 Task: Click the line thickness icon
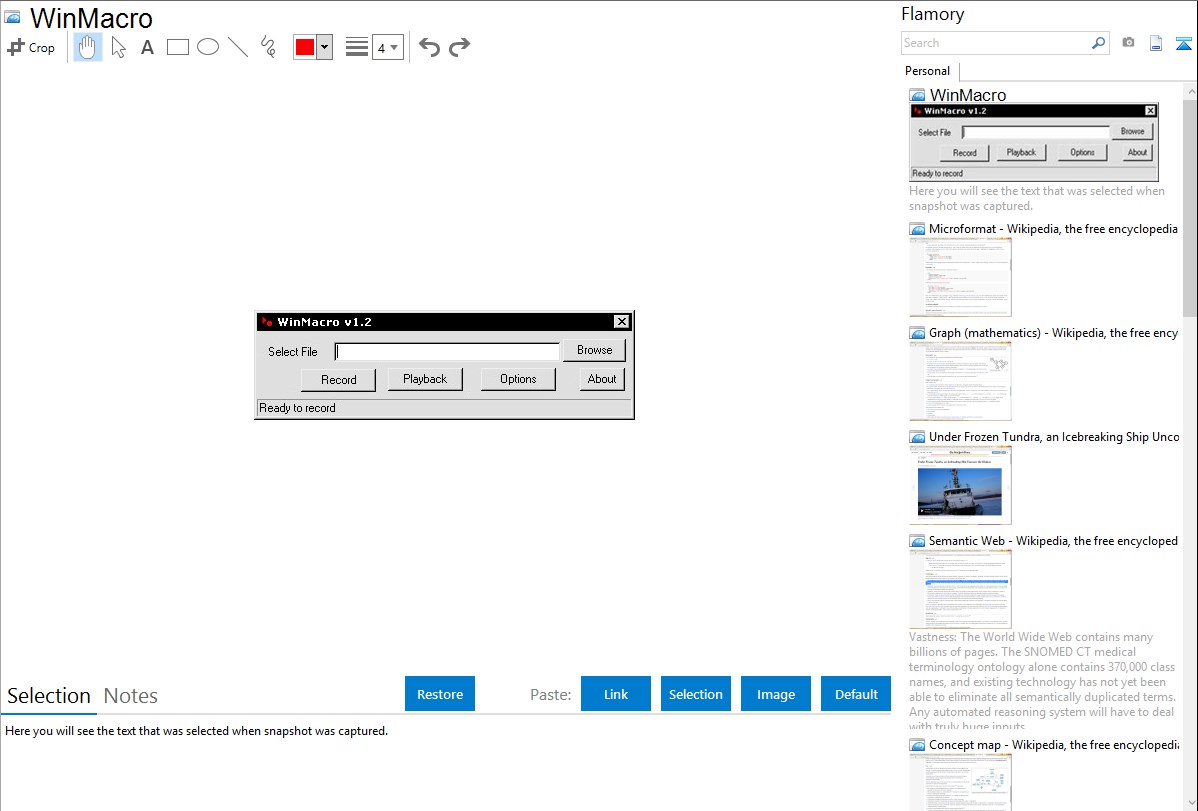coord(357,47)
